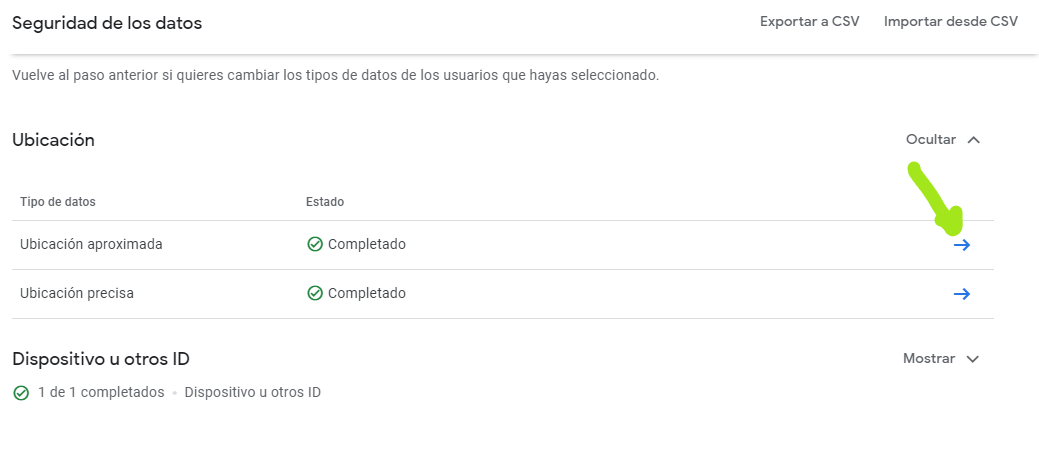
Task: Open Ubicación precisa via its blue arrow
Action: (961, 294)
